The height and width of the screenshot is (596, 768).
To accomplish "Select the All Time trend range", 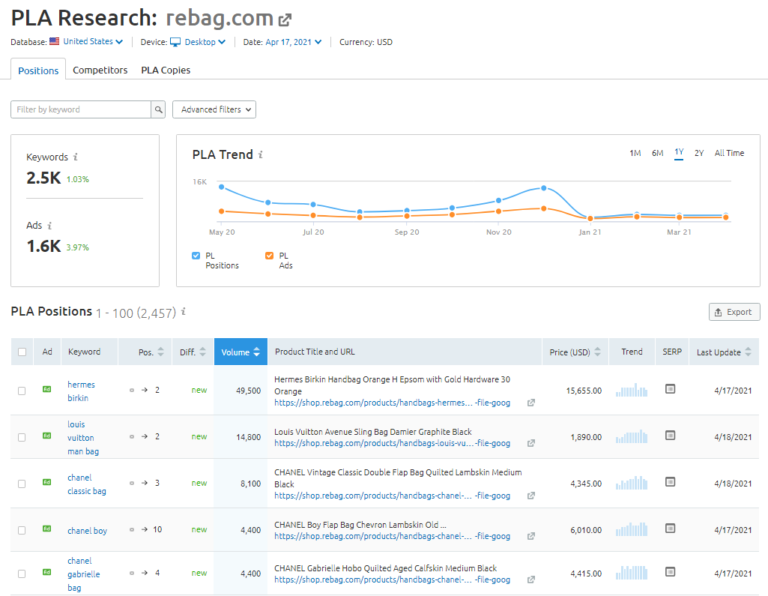I will [x=729, y=153].
